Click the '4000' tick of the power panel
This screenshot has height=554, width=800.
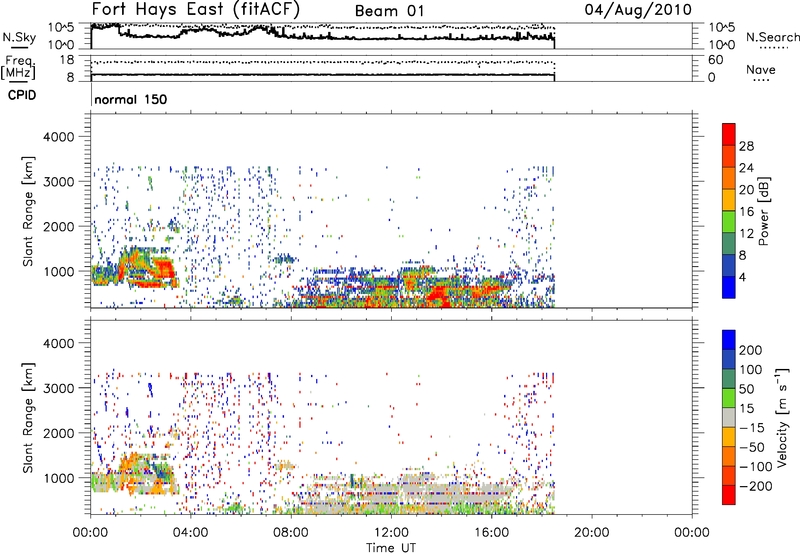tap(59, 137)
